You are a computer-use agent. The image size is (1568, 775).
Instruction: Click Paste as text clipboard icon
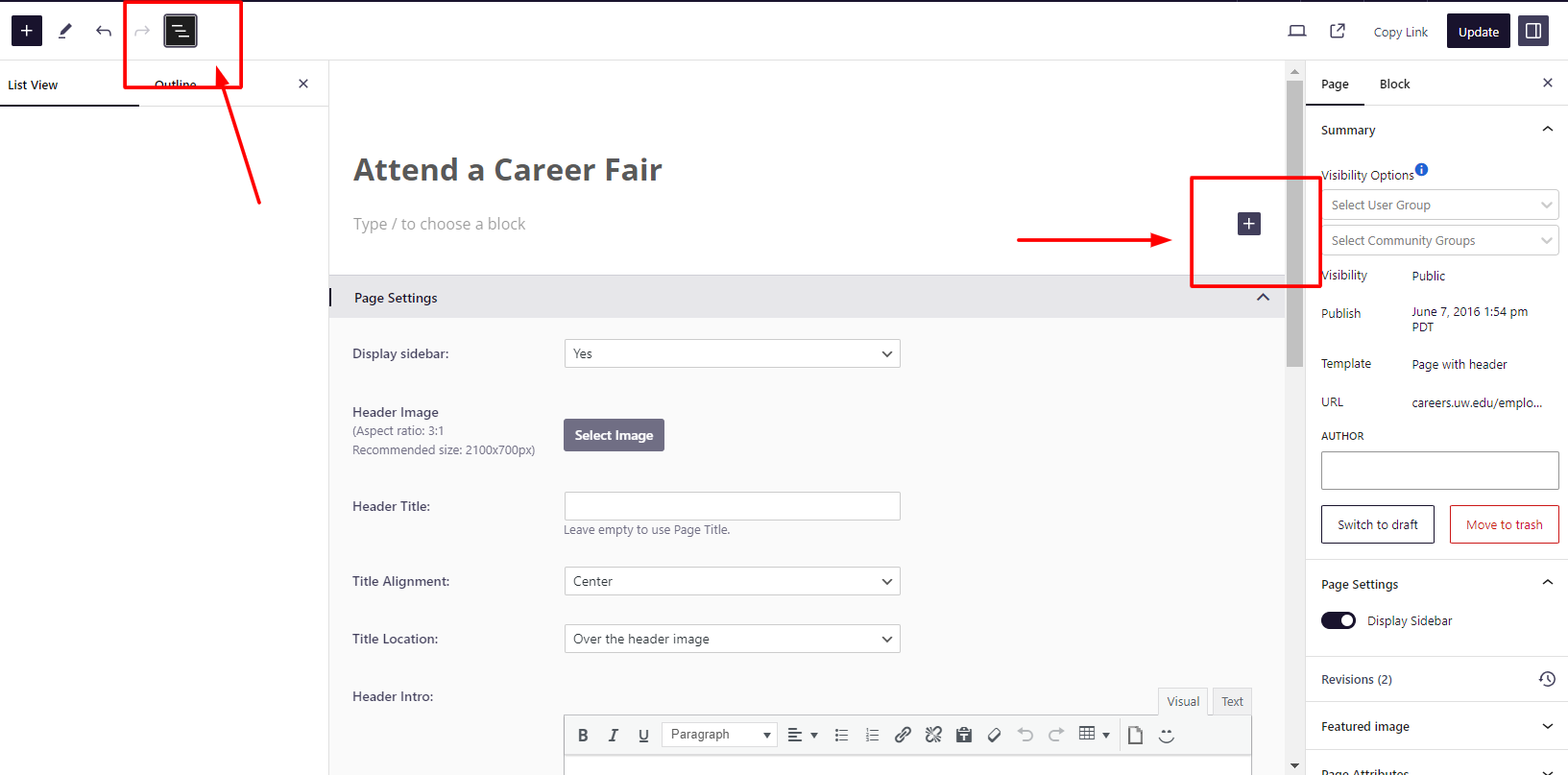click(964, 735)
